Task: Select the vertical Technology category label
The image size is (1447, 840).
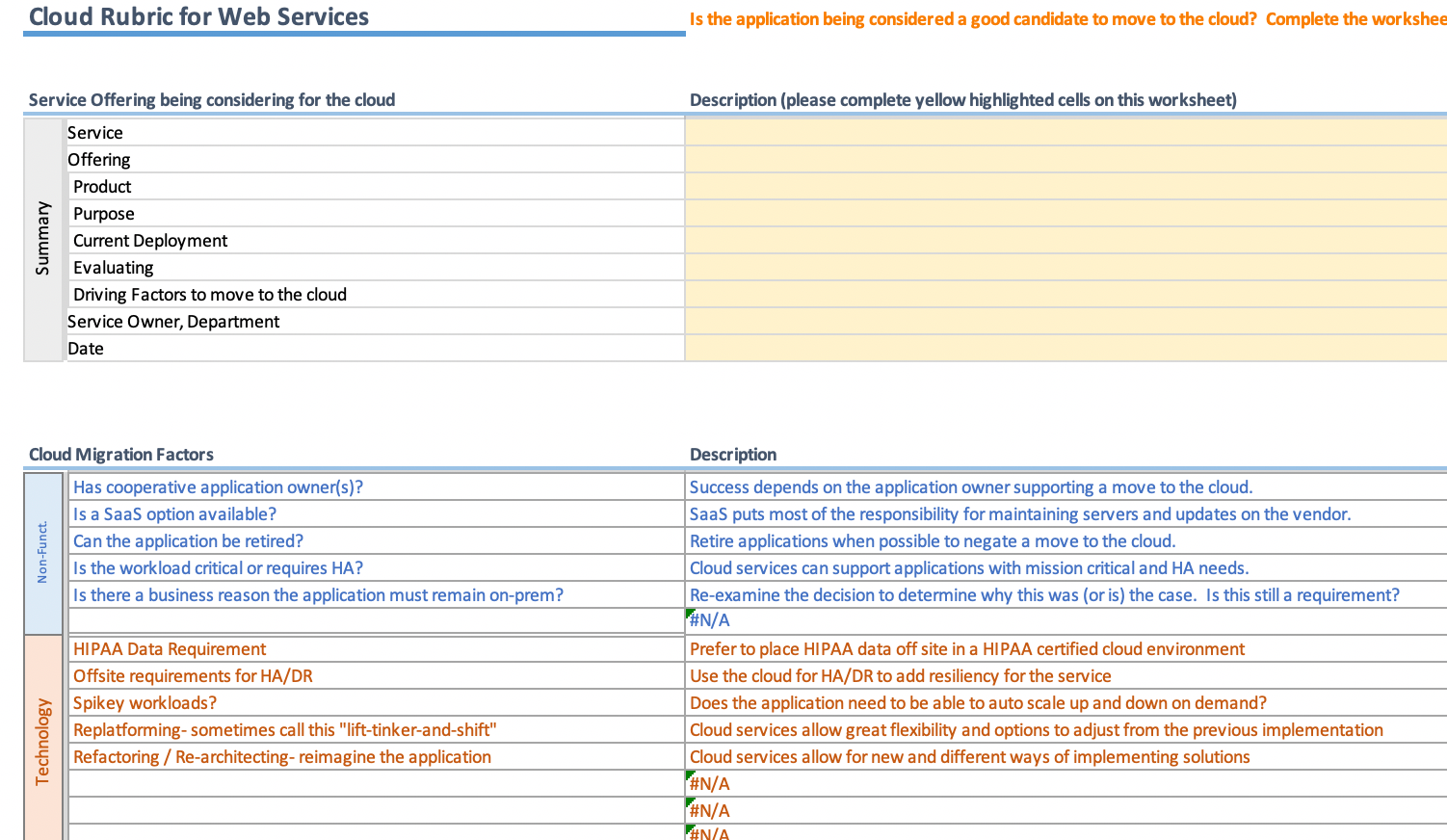Action: coord(43,742)
